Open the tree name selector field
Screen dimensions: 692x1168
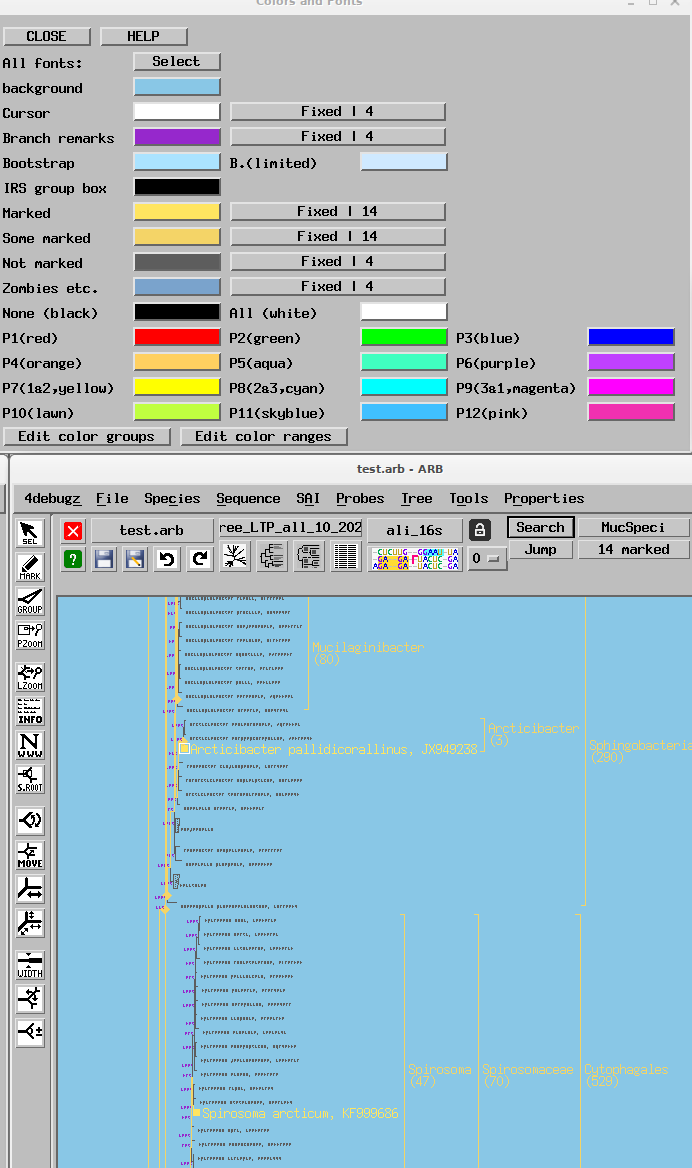click(291, 528)
